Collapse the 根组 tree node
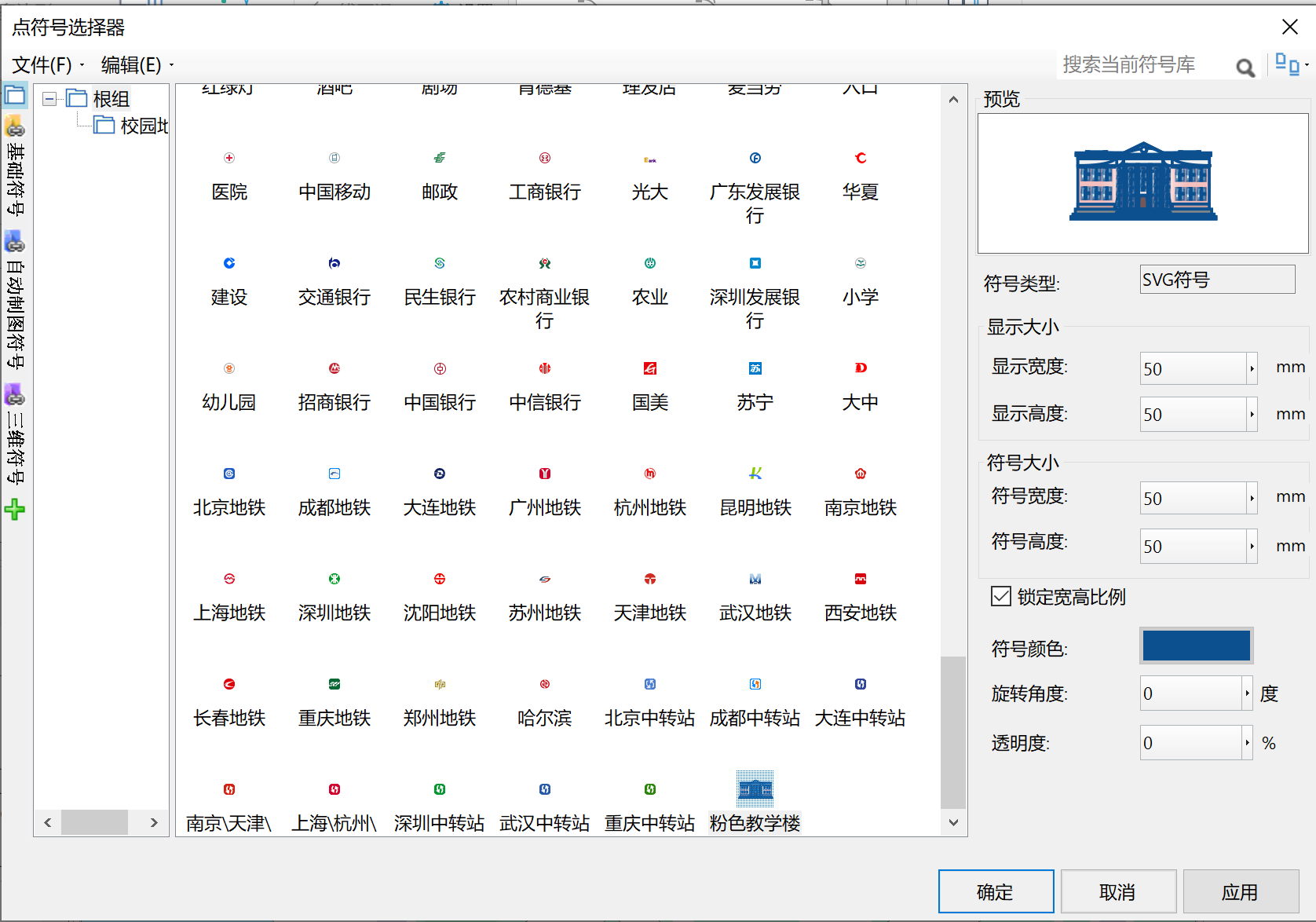This screenshot has height=922, width=1316. pos(49,98)
